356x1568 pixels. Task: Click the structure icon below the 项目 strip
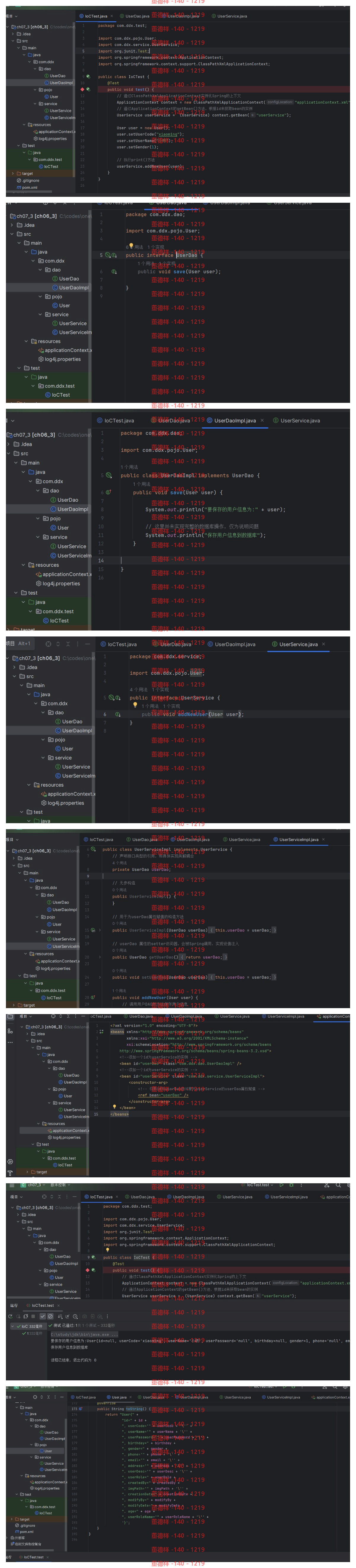(10, 1031)
